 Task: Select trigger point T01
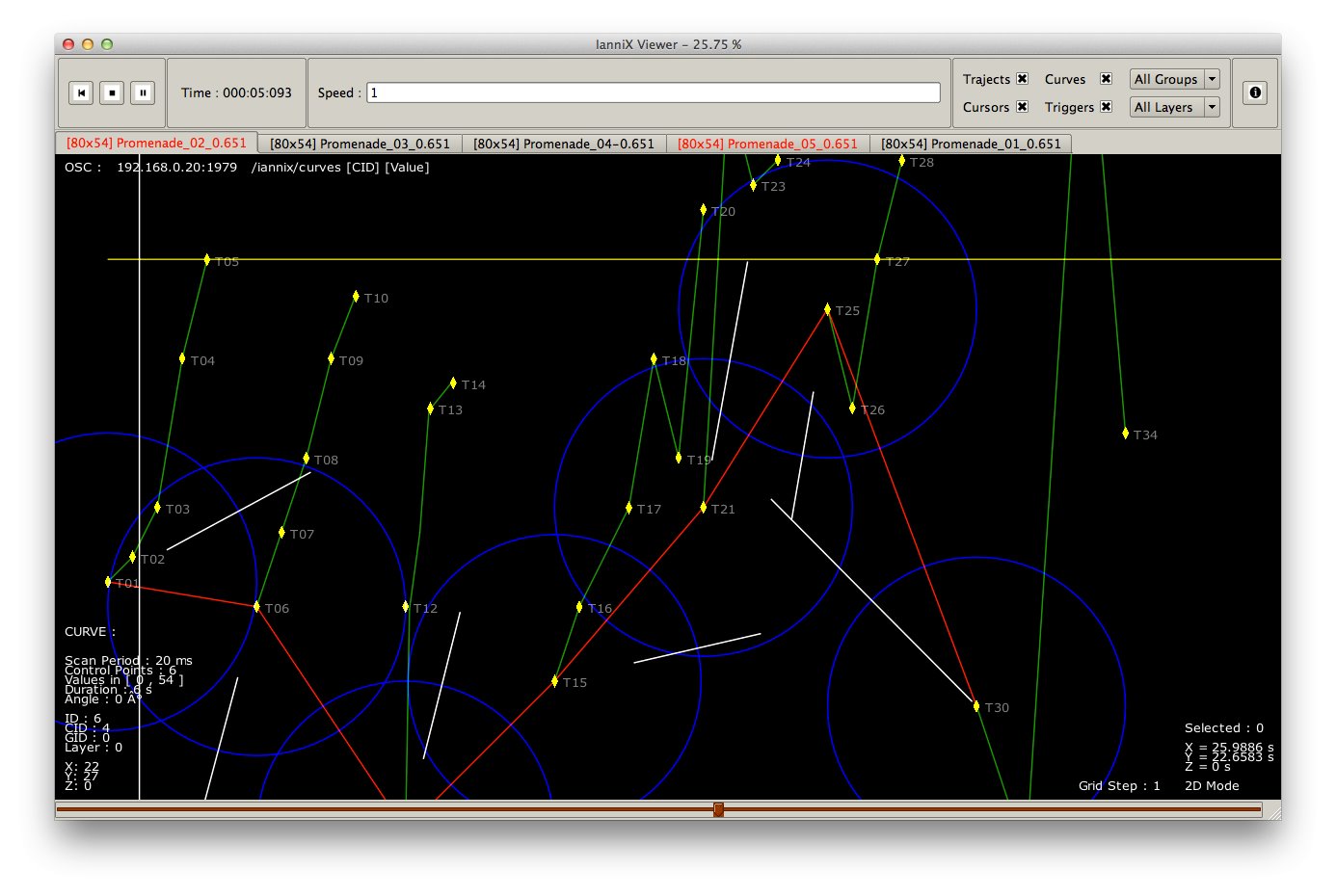click(x=108, y=582)
